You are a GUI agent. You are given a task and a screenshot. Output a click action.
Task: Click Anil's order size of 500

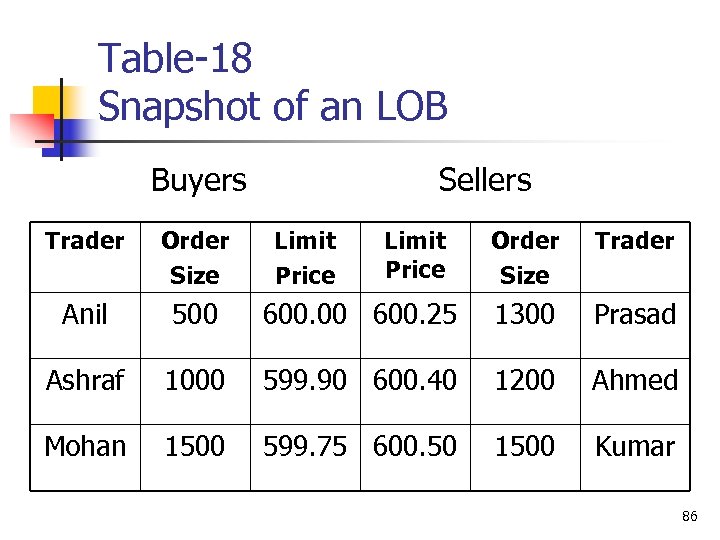click(195, 314)
